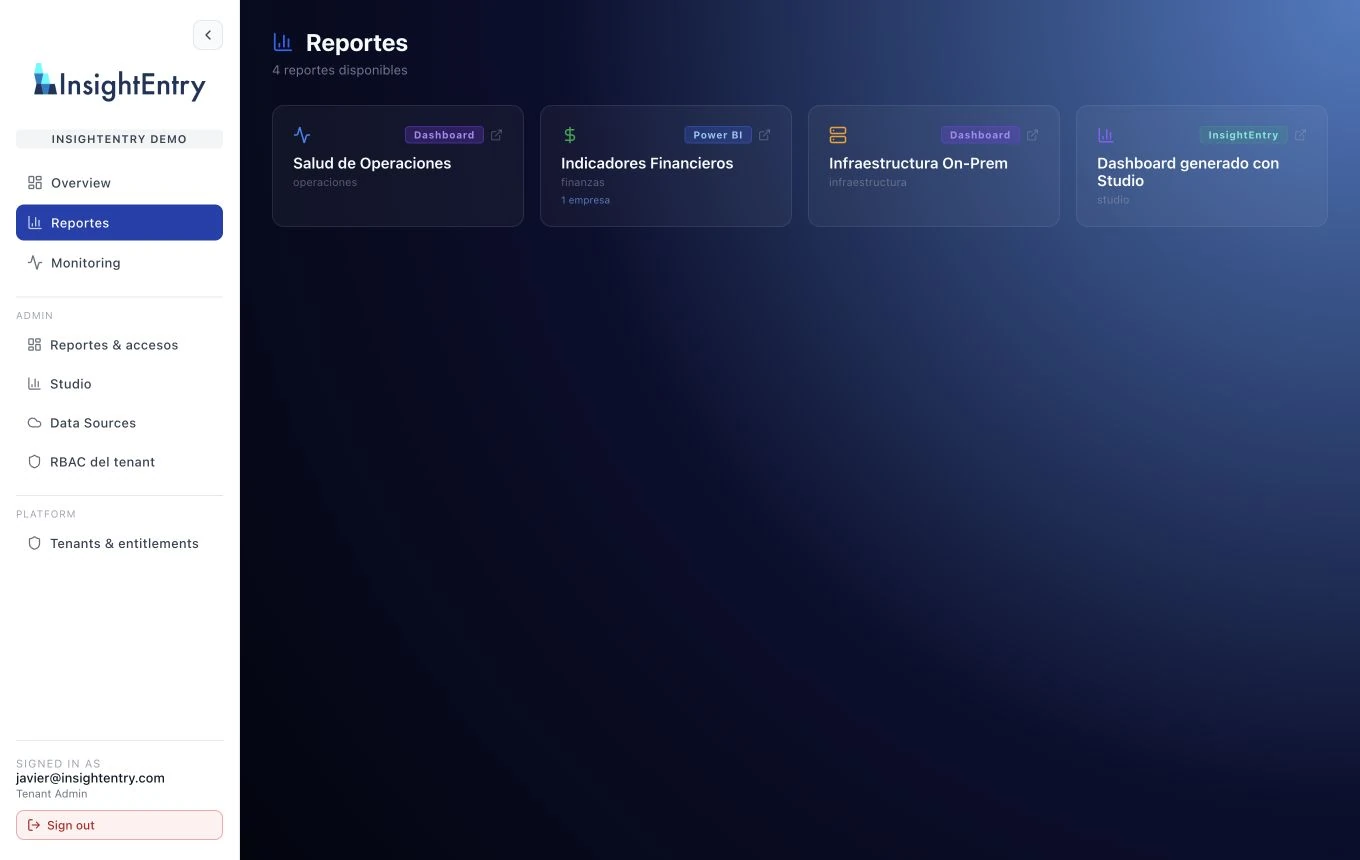The height and width of the screenshot is (860, 1360).
Task: Click the pulse icon on Salud de Operaciones
Action: point(302,135)
